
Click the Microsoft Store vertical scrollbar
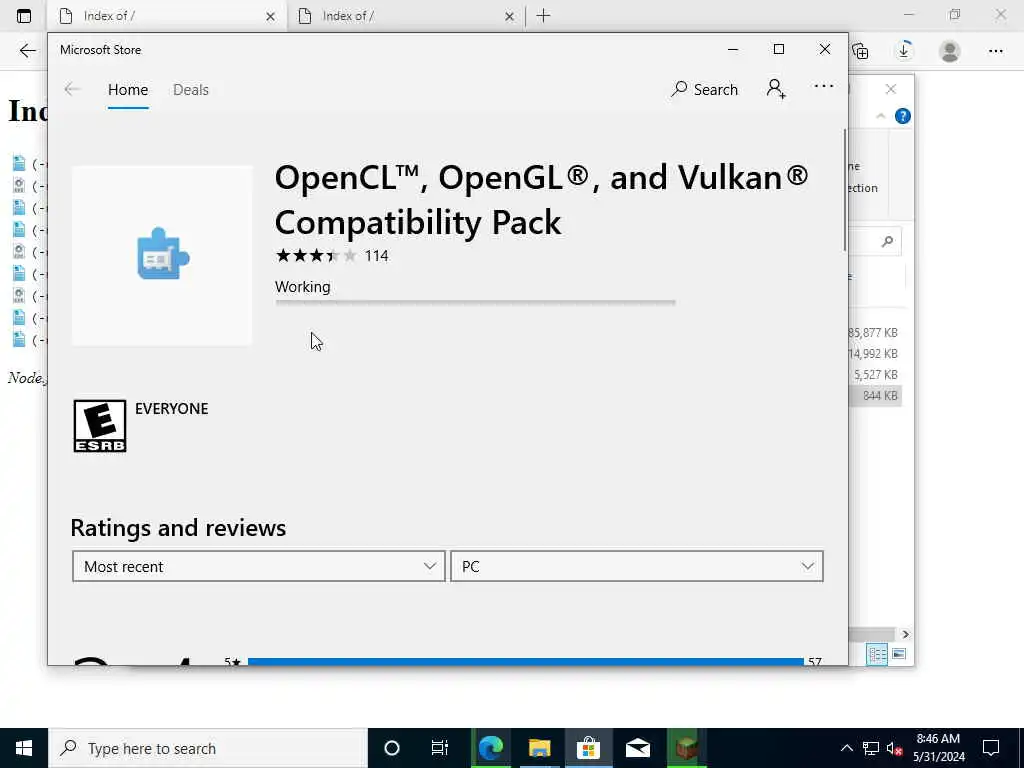pos(844,189)
